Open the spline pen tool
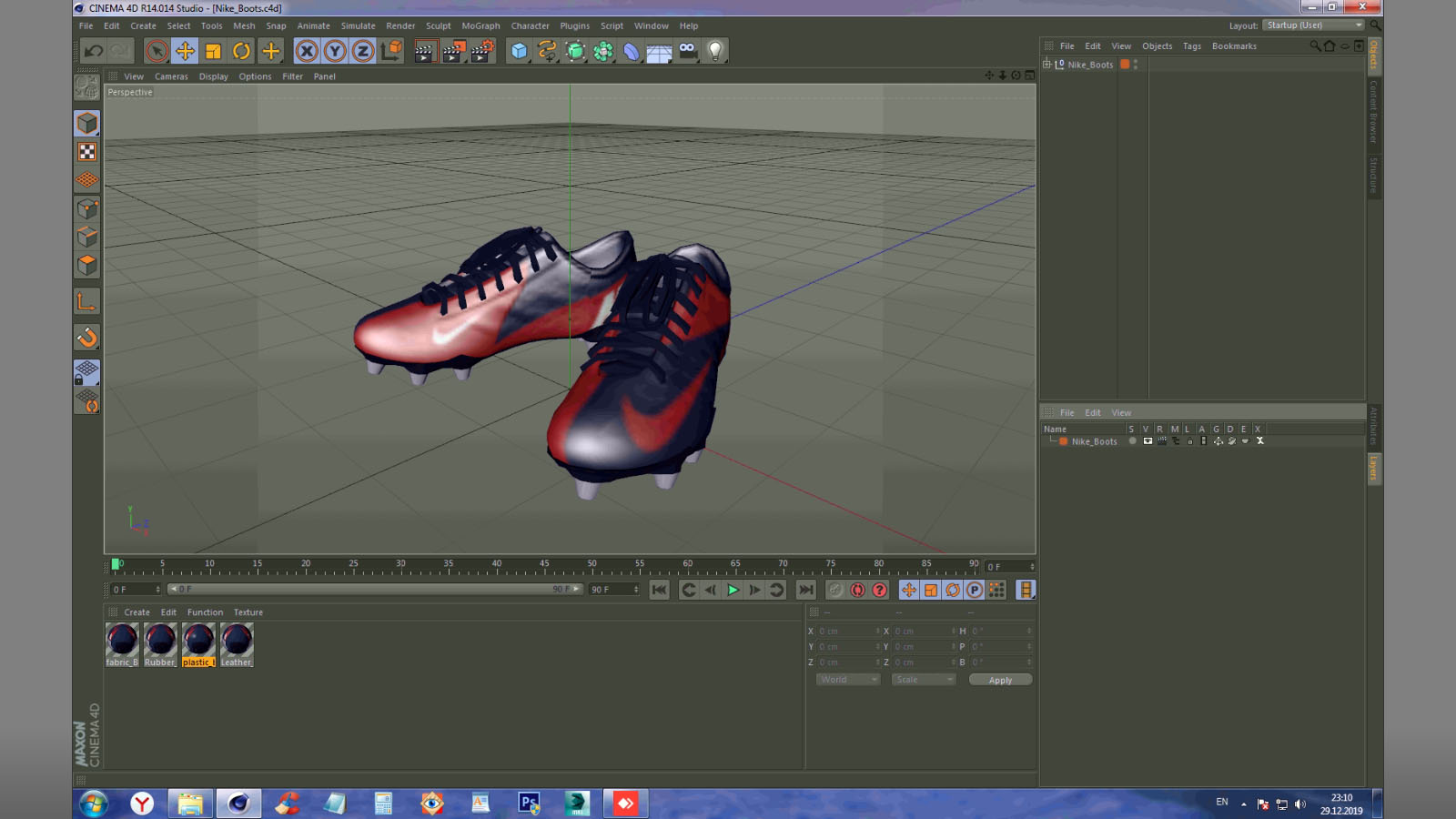The width and height of the screenshot is (1456, 819). (547, 51)
